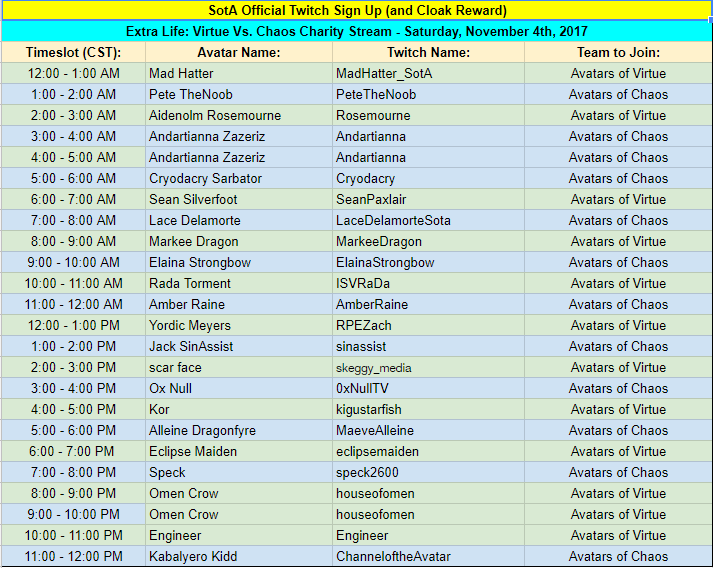This screenshot has height=568, width=713.
Task: Select the 'Speck' avatar cell
Action: [239, 472]
